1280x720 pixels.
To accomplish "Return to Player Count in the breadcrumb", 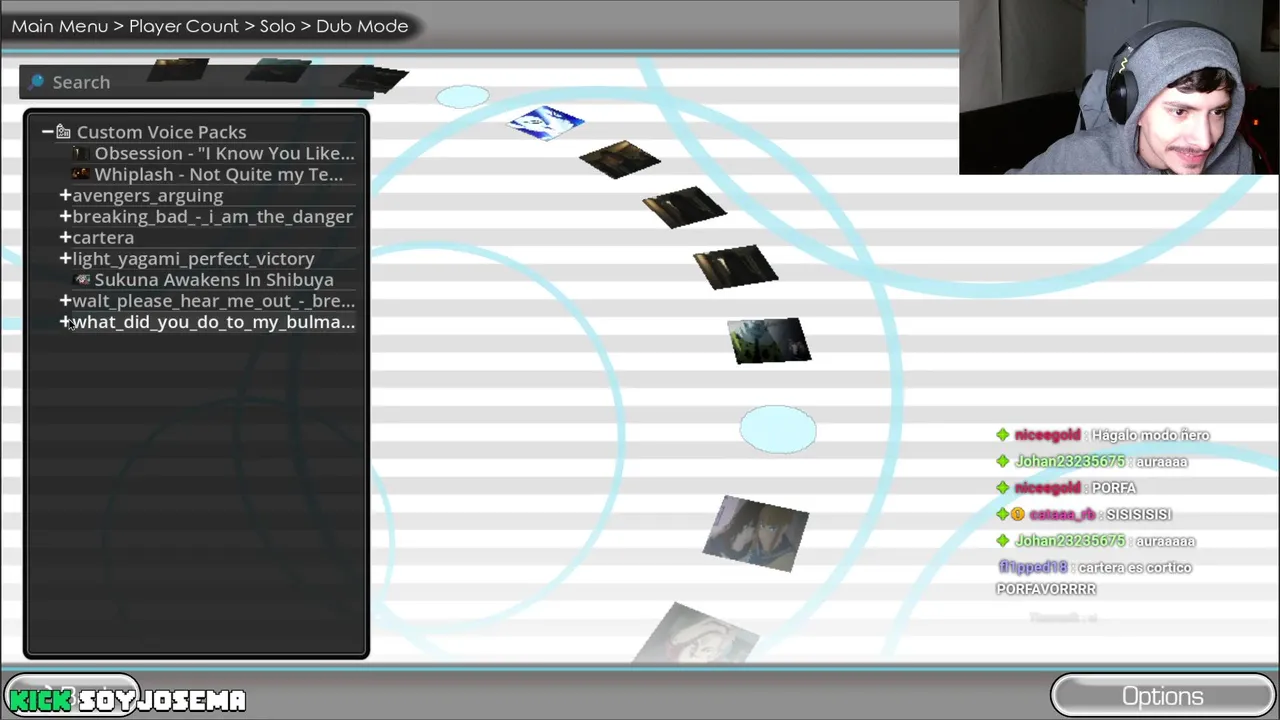I will point(184,26).
